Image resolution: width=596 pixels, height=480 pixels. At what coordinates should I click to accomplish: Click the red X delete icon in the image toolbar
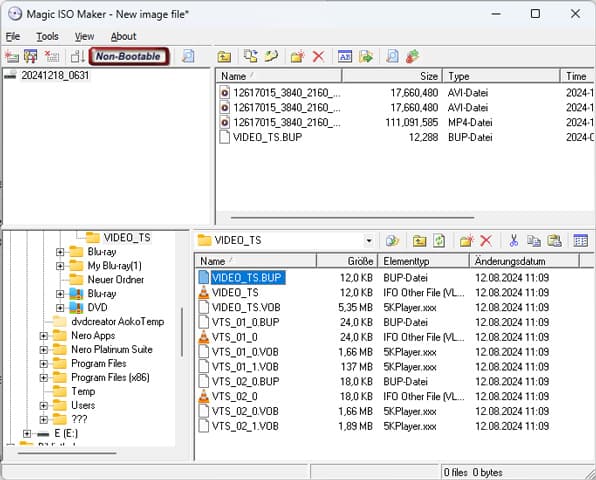319,57
